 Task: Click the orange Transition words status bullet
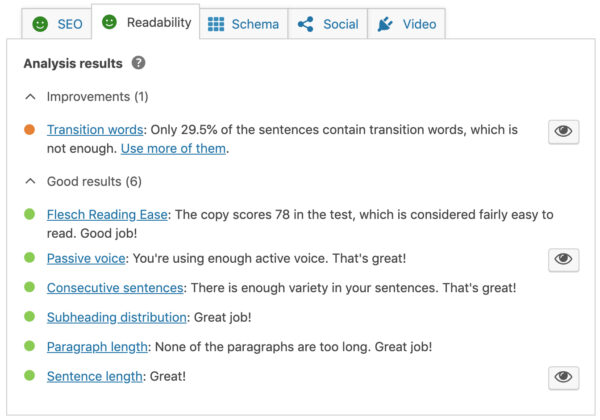pyautogui.click(x=30, y=130)
